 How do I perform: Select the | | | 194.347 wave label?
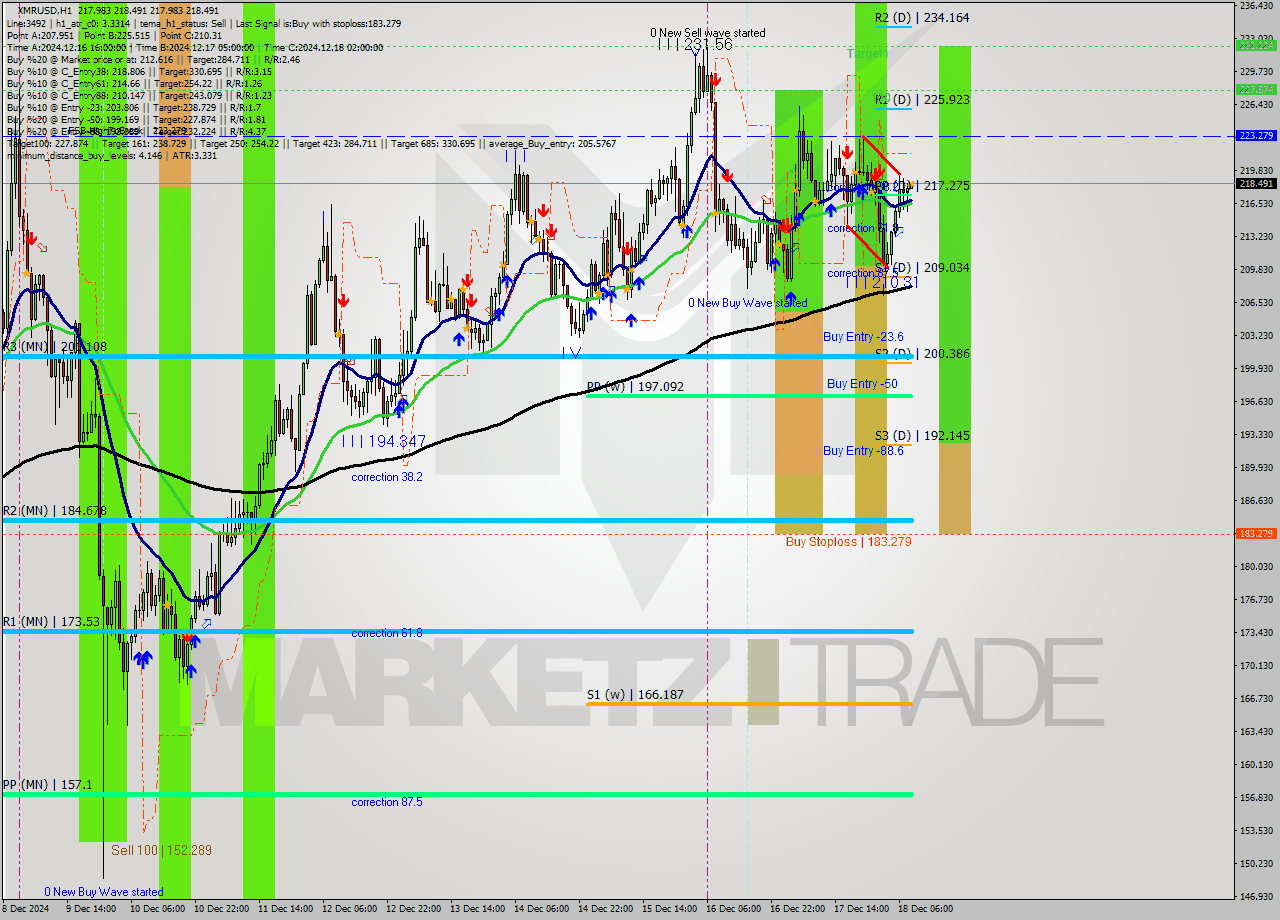pyautogui.click(x=384, y=441)
